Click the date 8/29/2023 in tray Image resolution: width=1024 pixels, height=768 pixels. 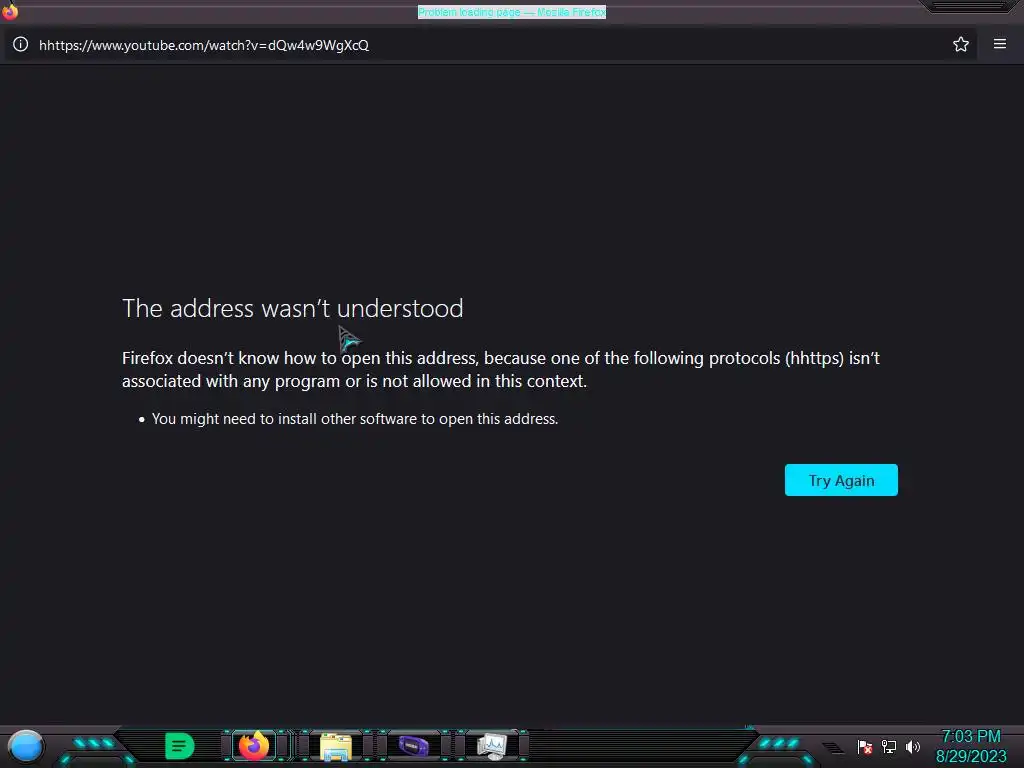(971, 756)
